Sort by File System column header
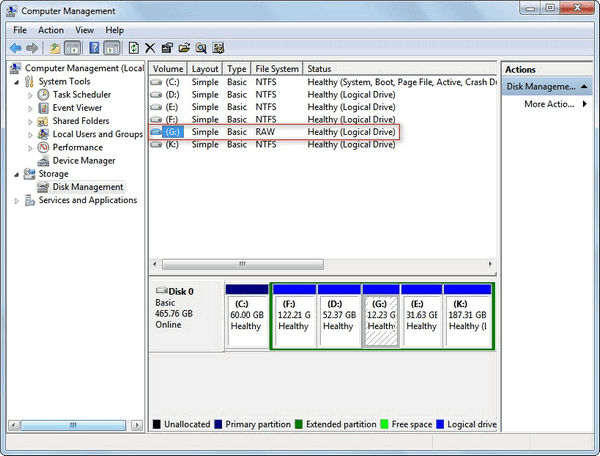 click(x=277, y=69)
